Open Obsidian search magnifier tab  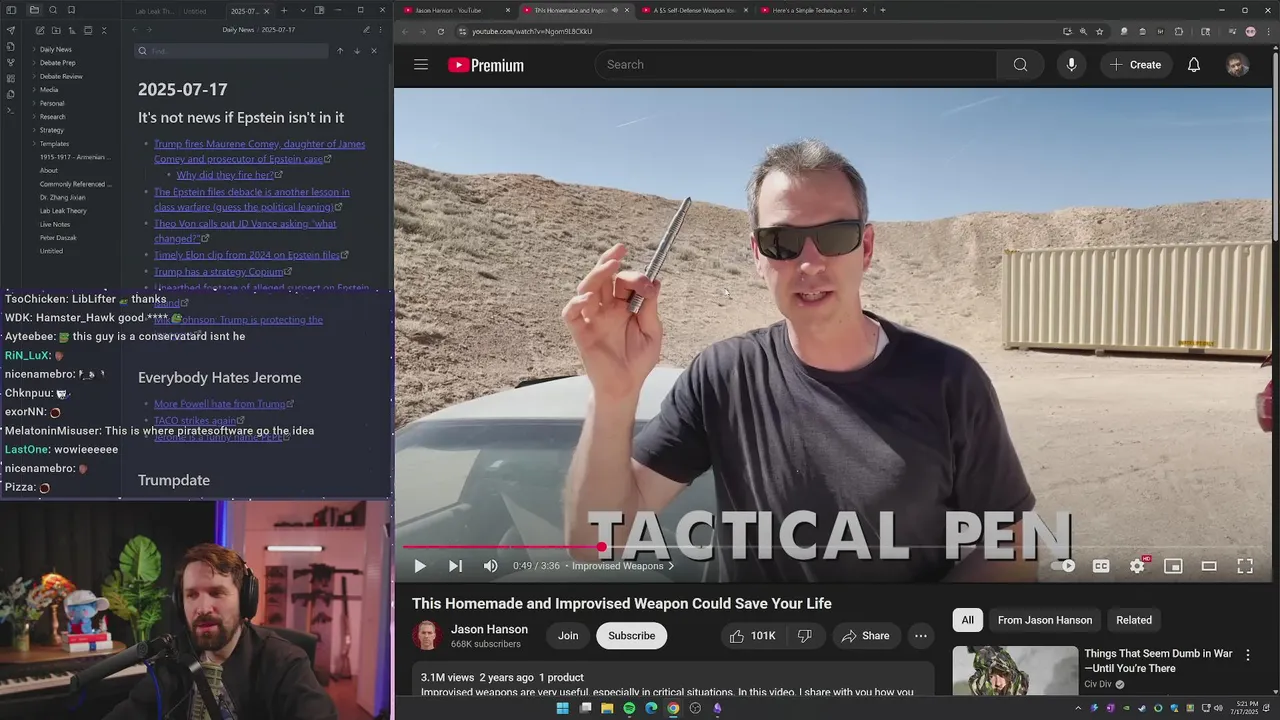(53, 10)
